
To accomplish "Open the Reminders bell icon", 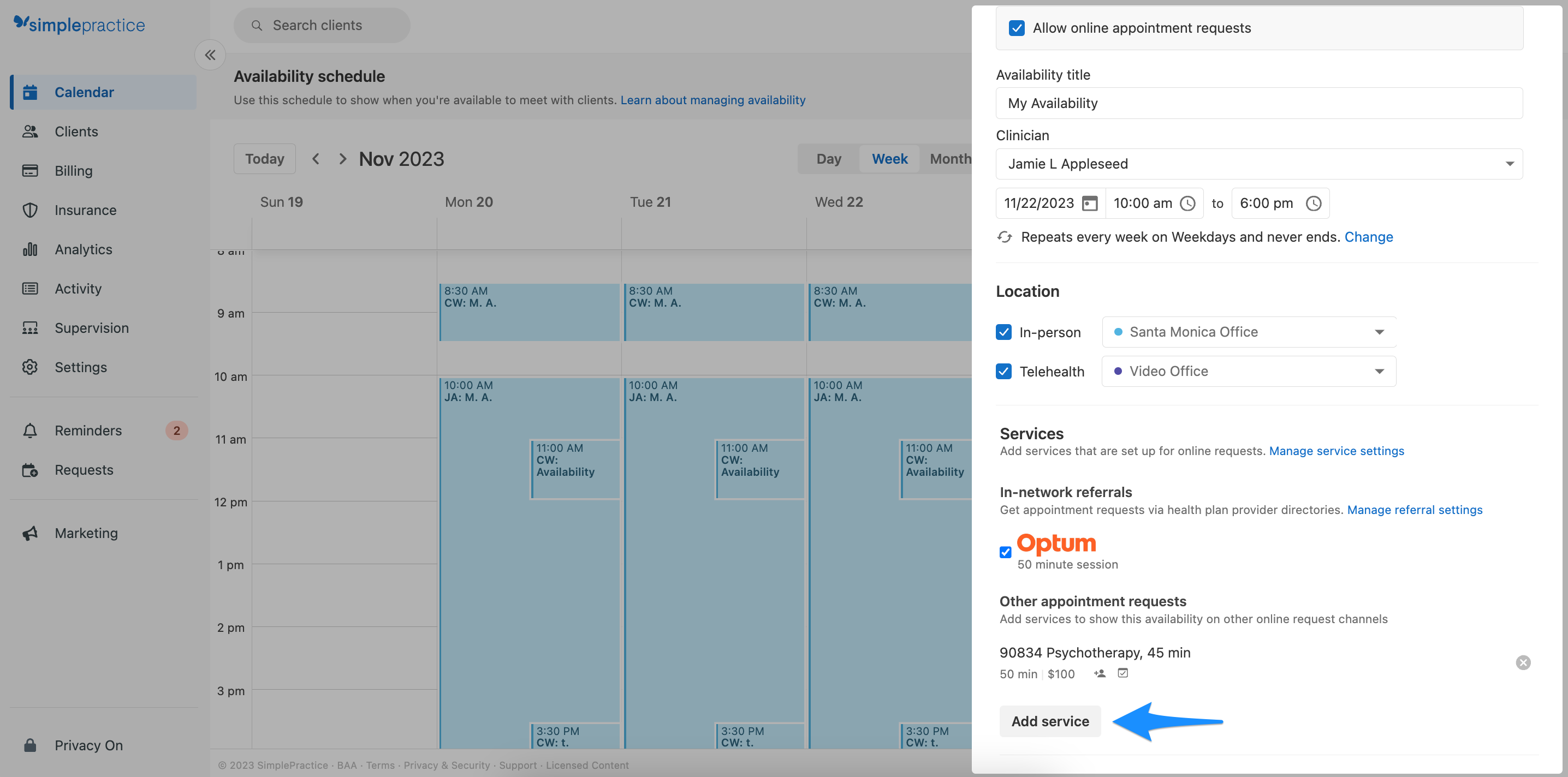I will [31, 430].
